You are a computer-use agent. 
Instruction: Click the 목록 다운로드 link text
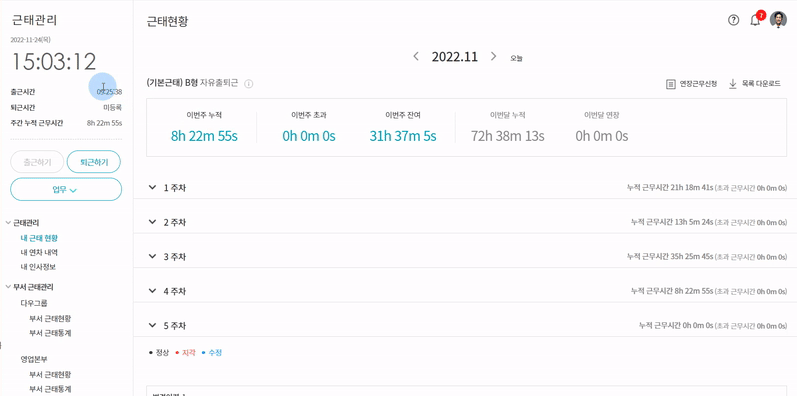[761, 84]
